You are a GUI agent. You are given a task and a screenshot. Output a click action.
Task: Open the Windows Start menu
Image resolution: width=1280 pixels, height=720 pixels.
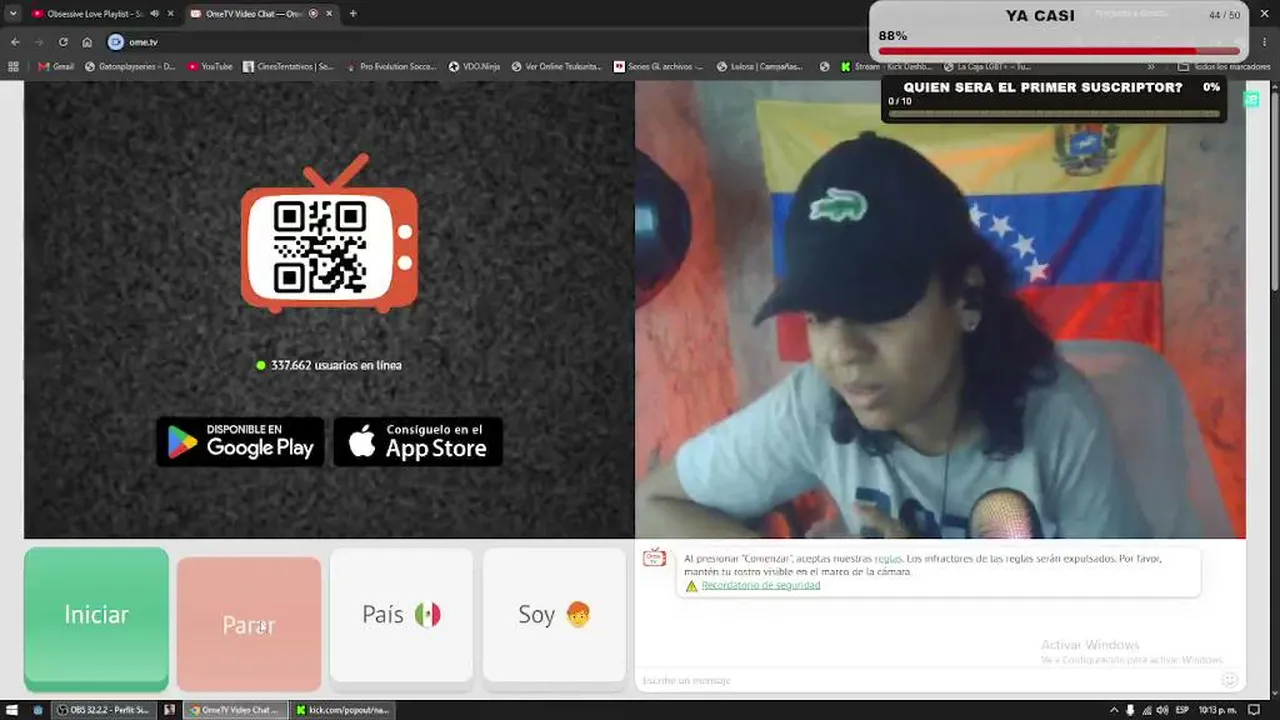(x=13, y=710)
